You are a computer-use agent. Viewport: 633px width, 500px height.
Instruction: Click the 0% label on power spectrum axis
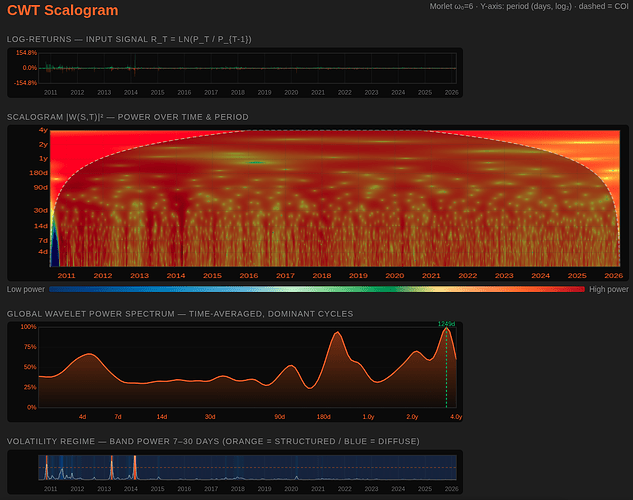[x=32, y=408]
